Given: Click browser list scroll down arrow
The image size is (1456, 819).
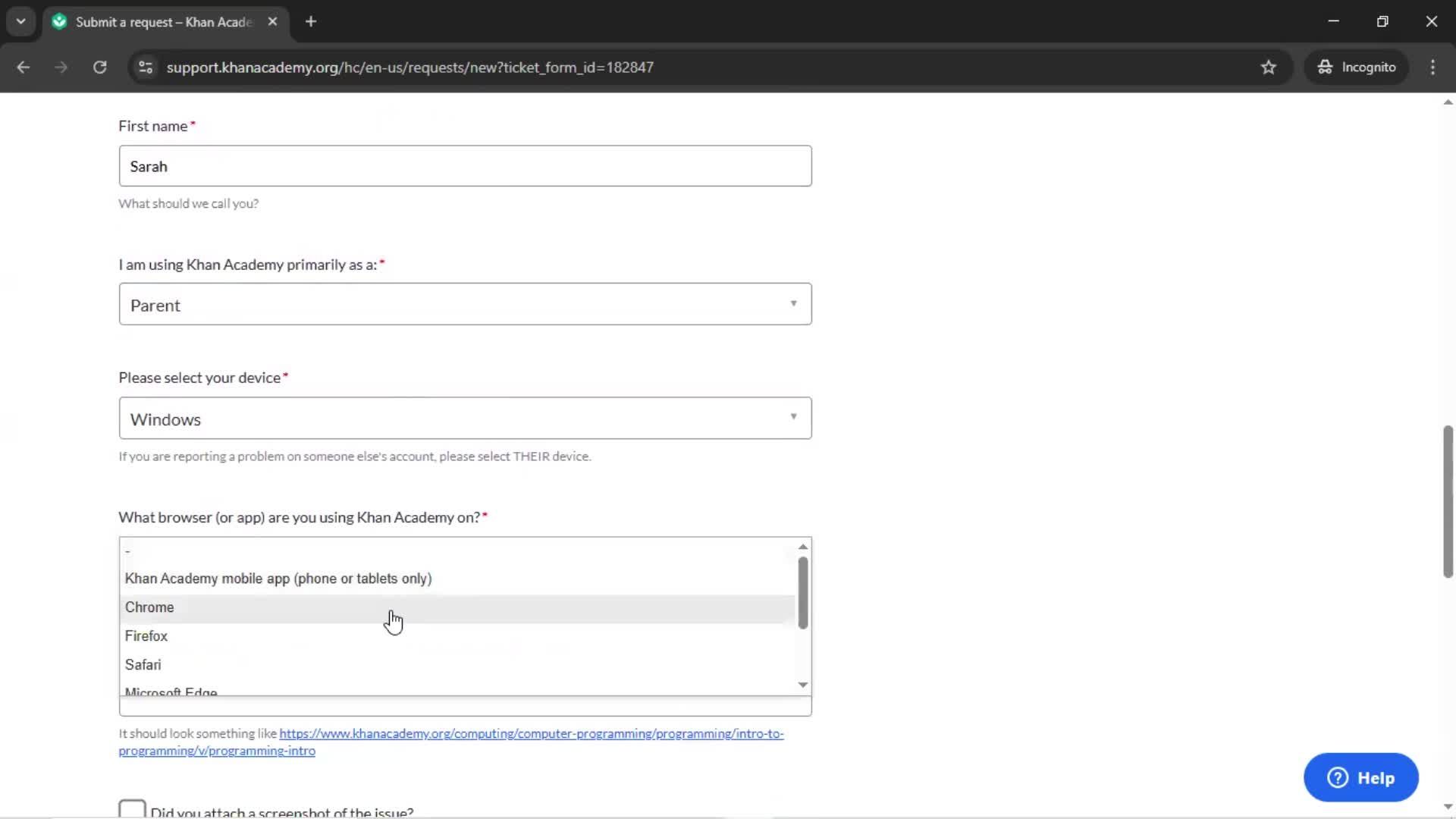Looking at the screenshot, I should pyautogui.click(x=802, y=685).
